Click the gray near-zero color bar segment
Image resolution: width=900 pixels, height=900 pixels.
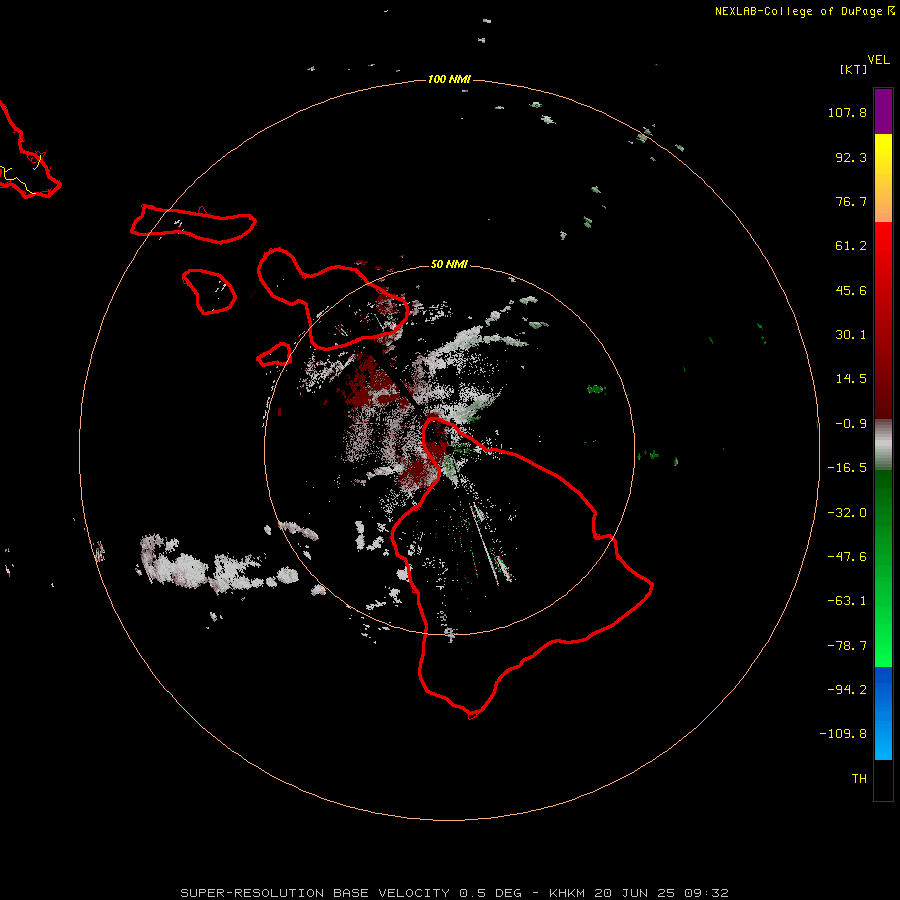pos(883,445)
